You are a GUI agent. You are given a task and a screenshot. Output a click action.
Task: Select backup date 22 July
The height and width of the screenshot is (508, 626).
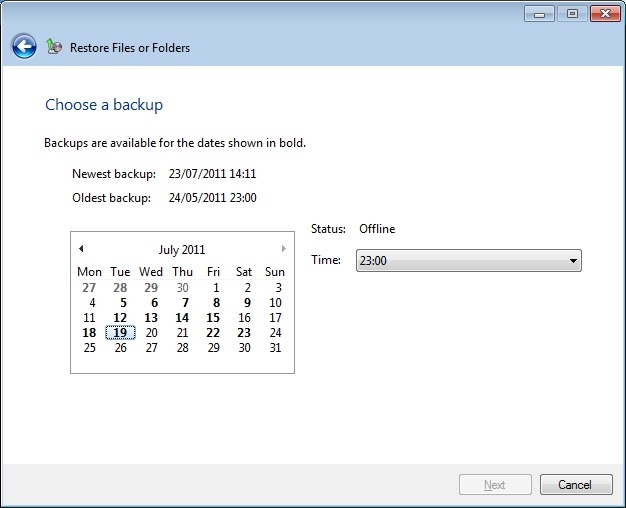(213, 333)
